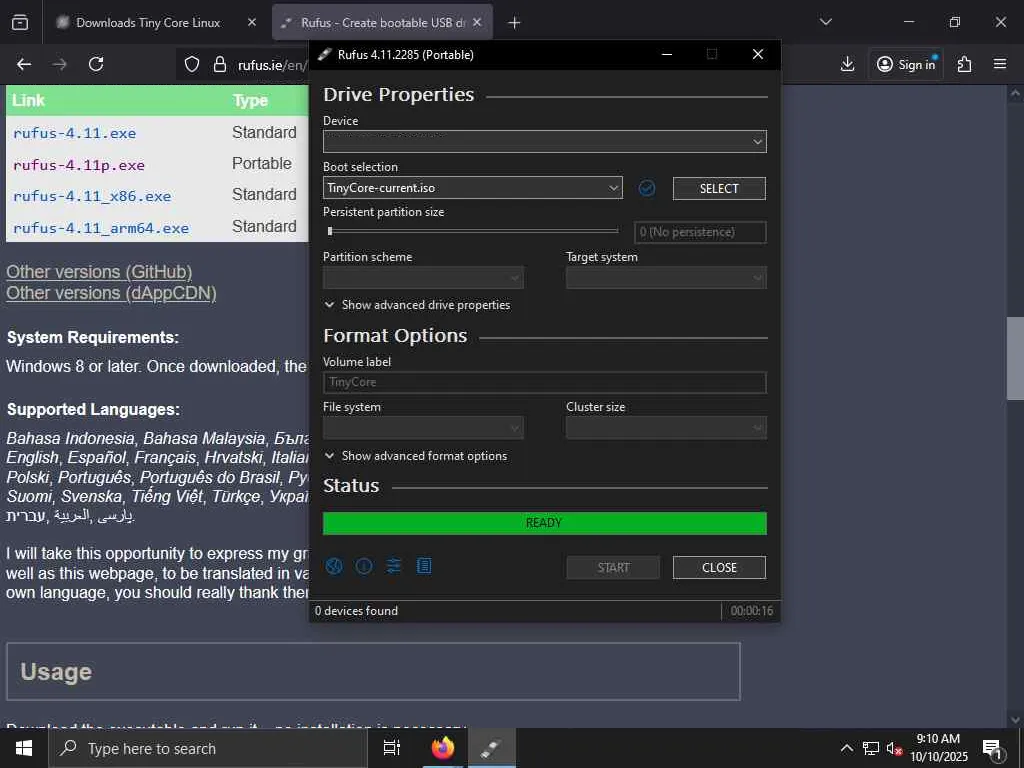Open the Target system dropdown

click(x=666, y=278)
